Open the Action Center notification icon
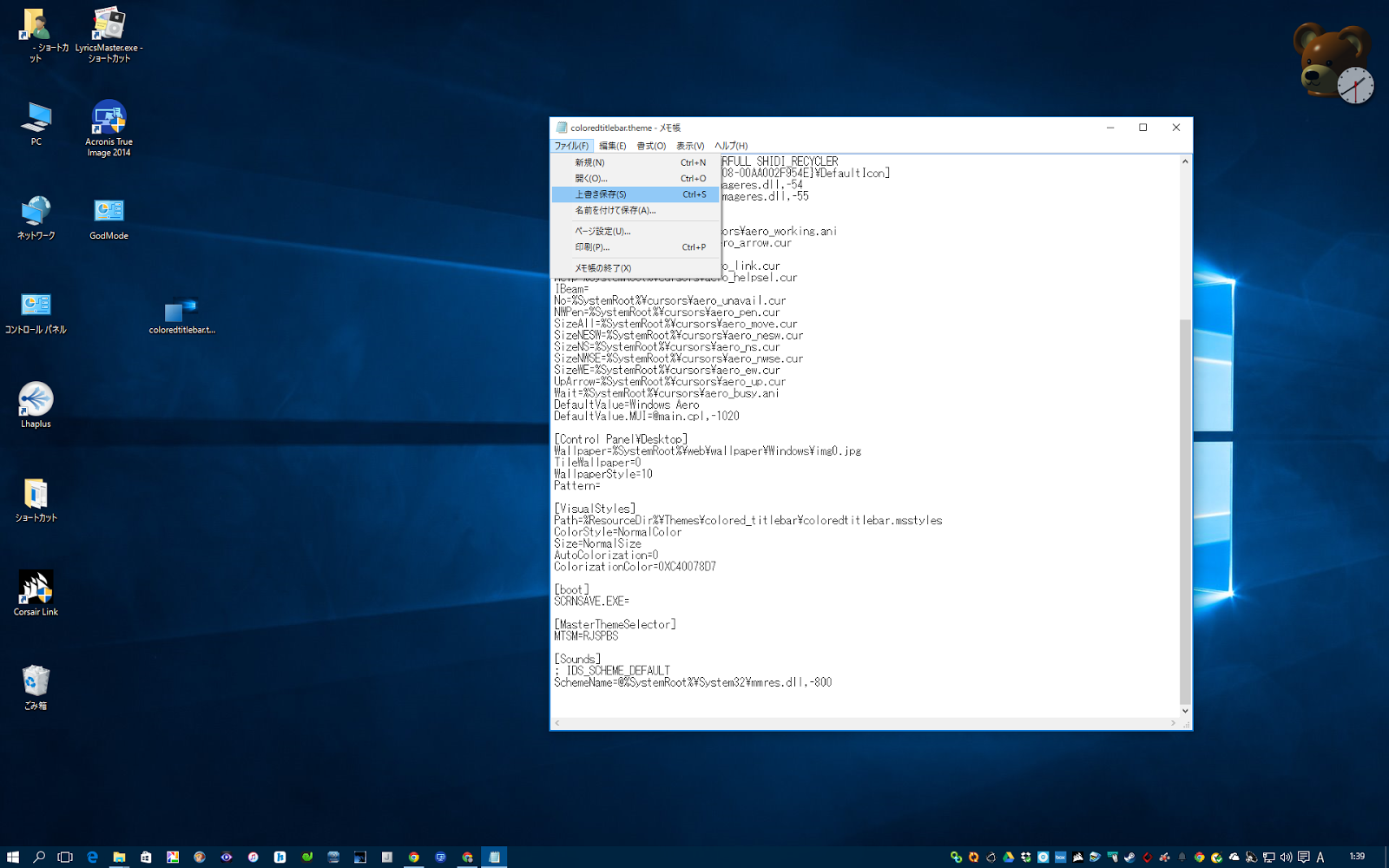This screenshot has height=868, width=1389. [1303, 857]
